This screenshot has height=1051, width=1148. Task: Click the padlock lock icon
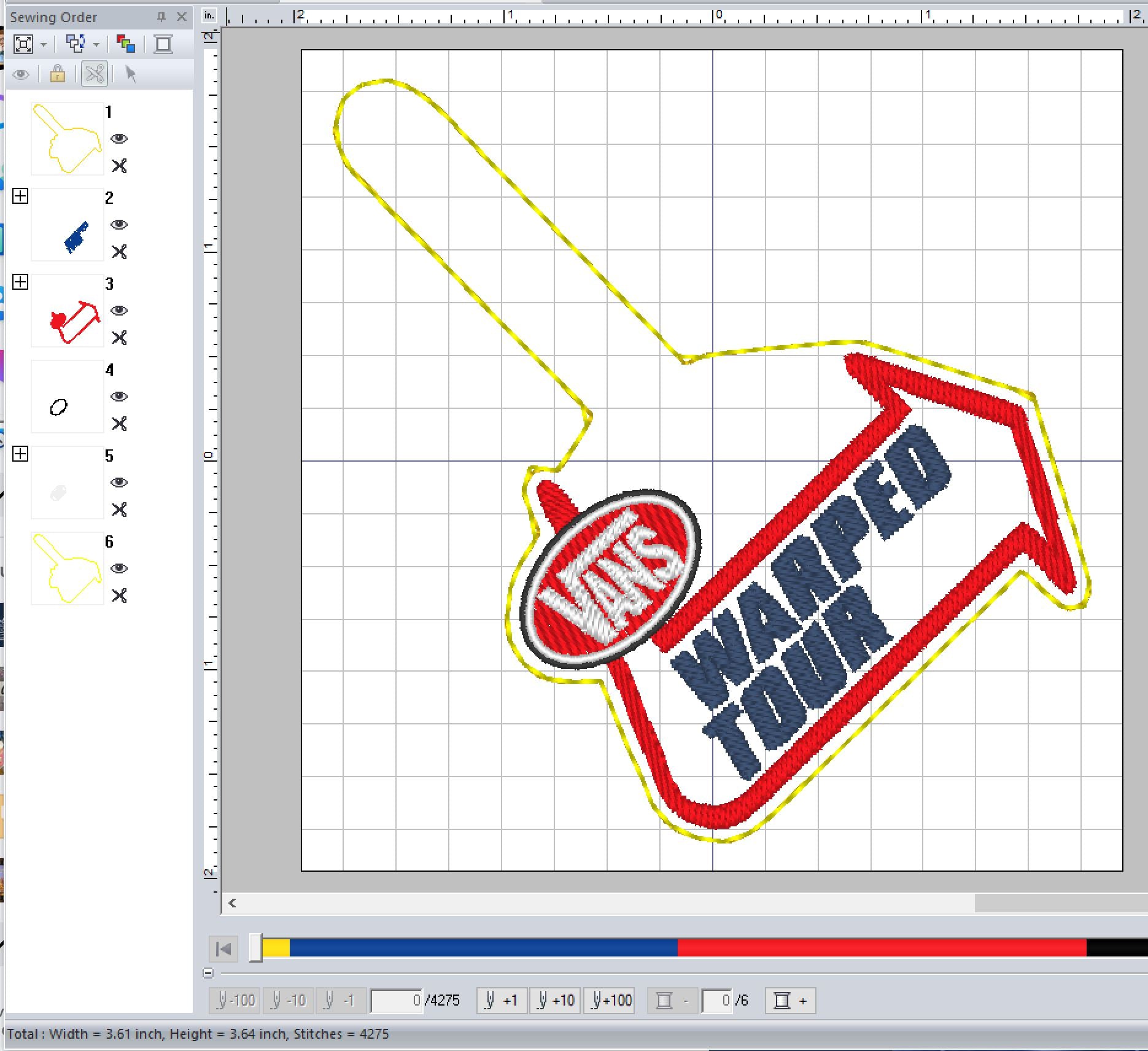(x=58, y=74)
